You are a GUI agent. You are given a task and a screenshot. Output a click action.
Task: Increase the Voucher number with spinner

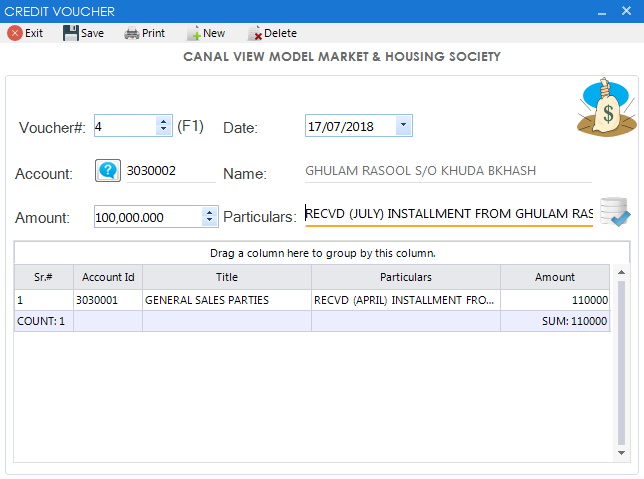tap(163, 122)
